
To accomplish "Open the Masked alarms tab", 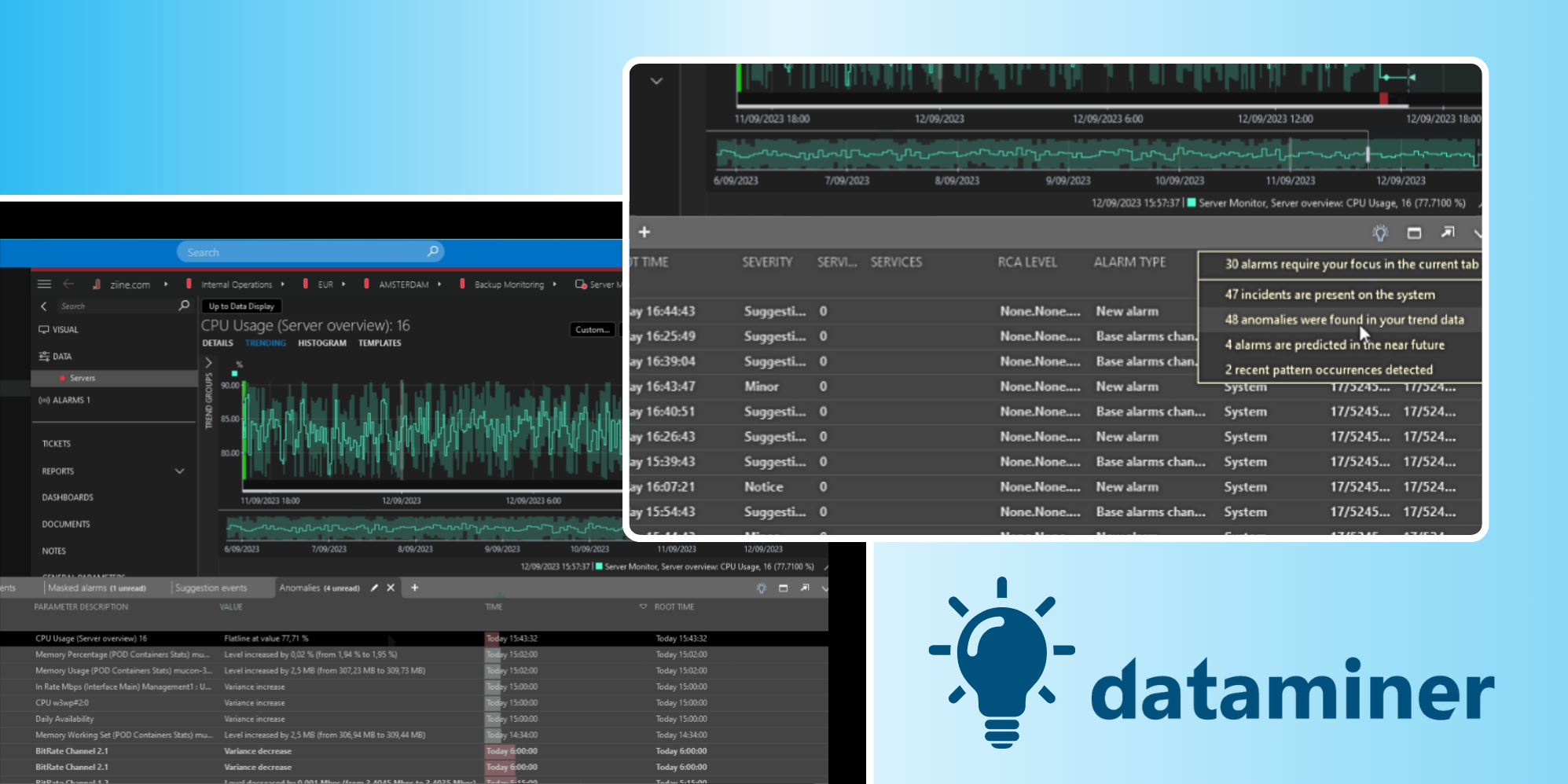I will pyautogui.click(x=97, y=588).
